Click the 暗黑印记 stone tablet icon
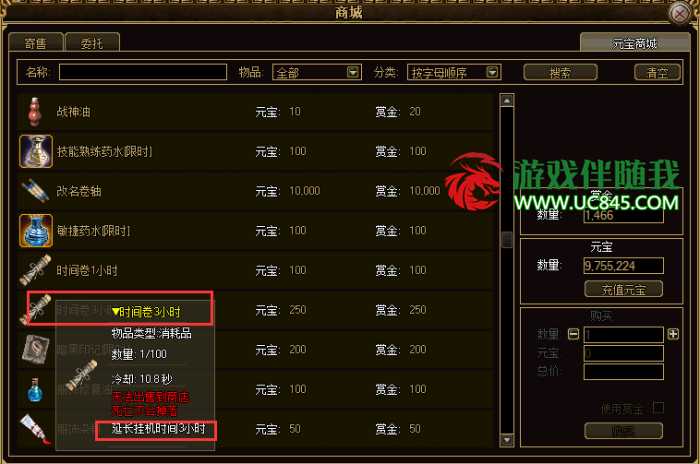Screen dimensions: 700x464 click(x=36, y=349)
